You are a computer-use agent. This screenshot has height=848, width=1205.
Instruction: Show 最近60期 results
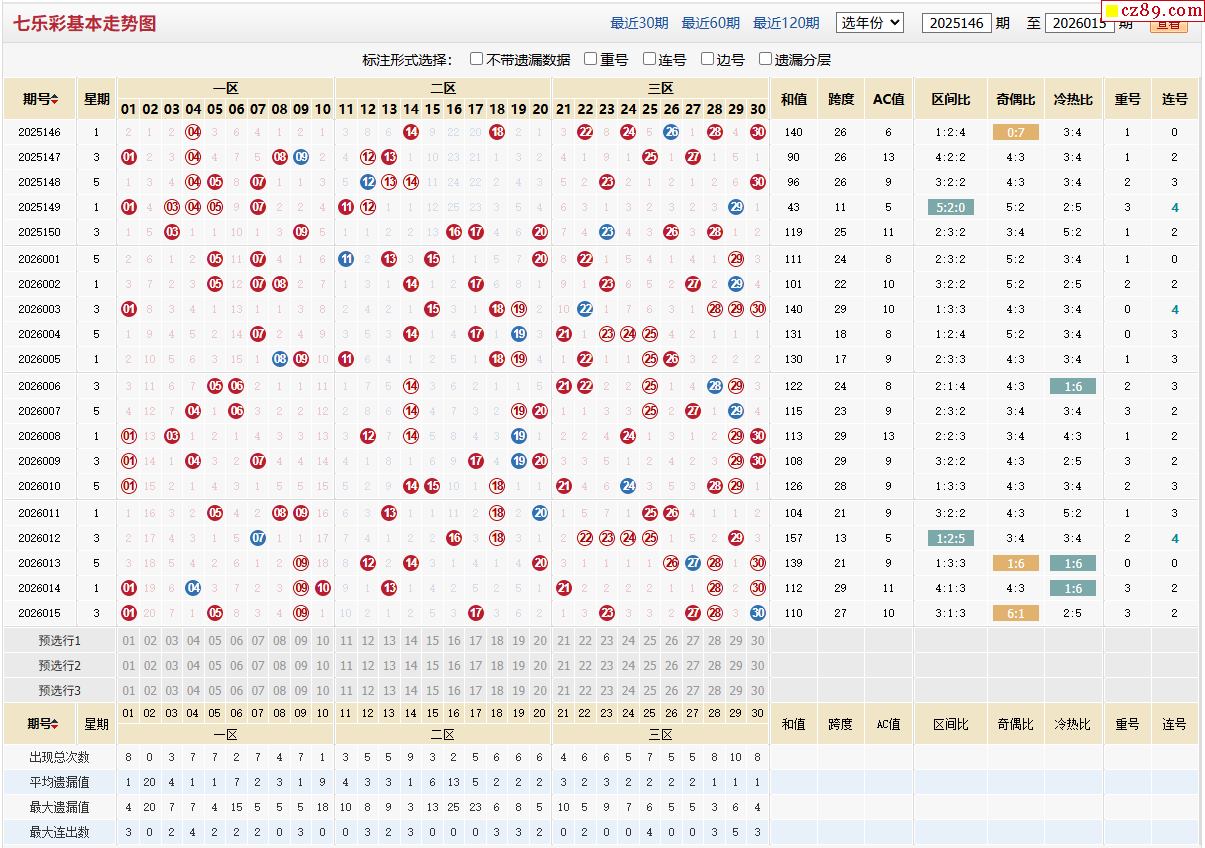tap(710, 23)
